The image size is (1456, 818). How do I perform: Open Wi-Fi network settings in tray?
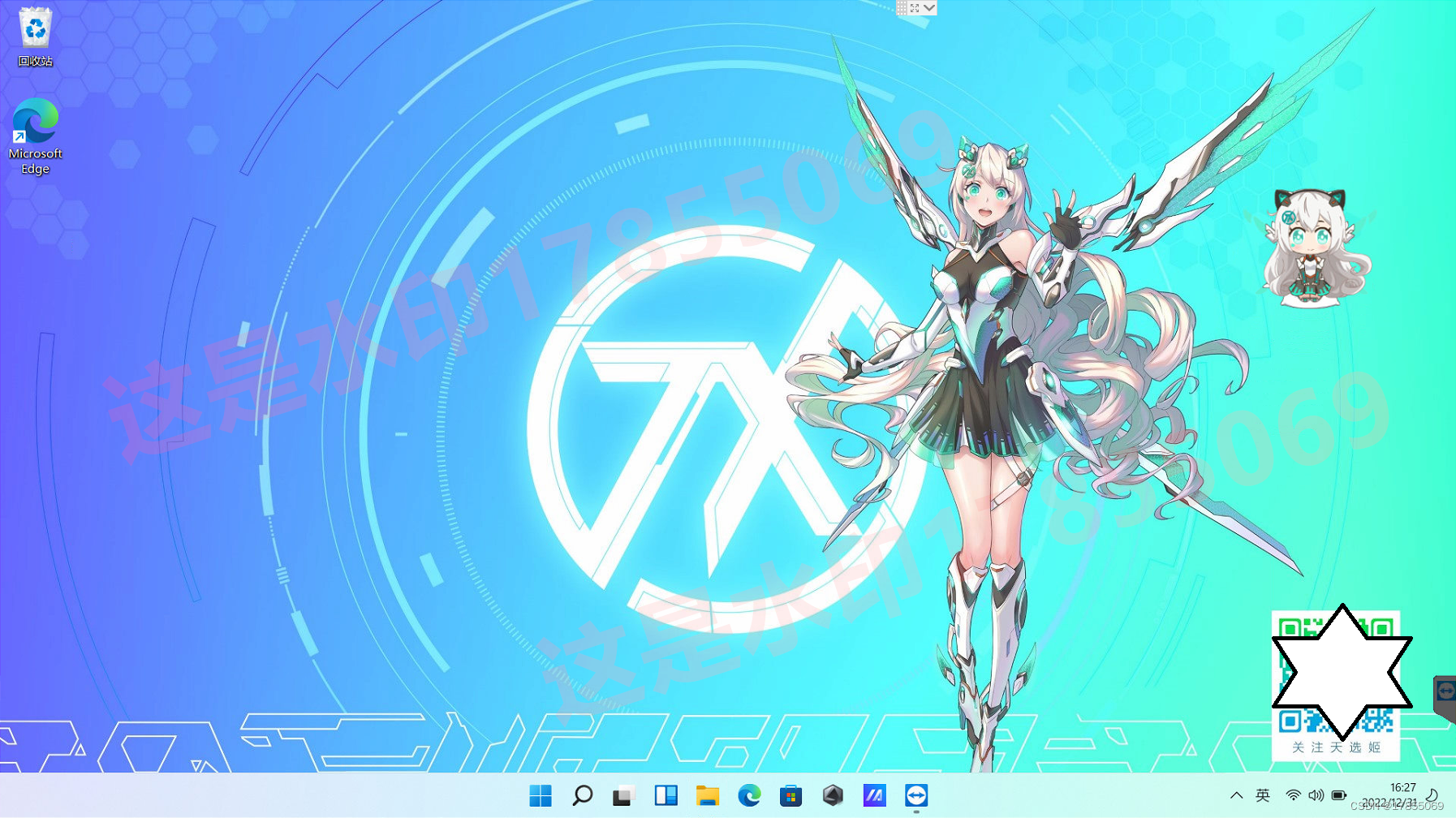pyautogui.click(x=1294, y=795)
